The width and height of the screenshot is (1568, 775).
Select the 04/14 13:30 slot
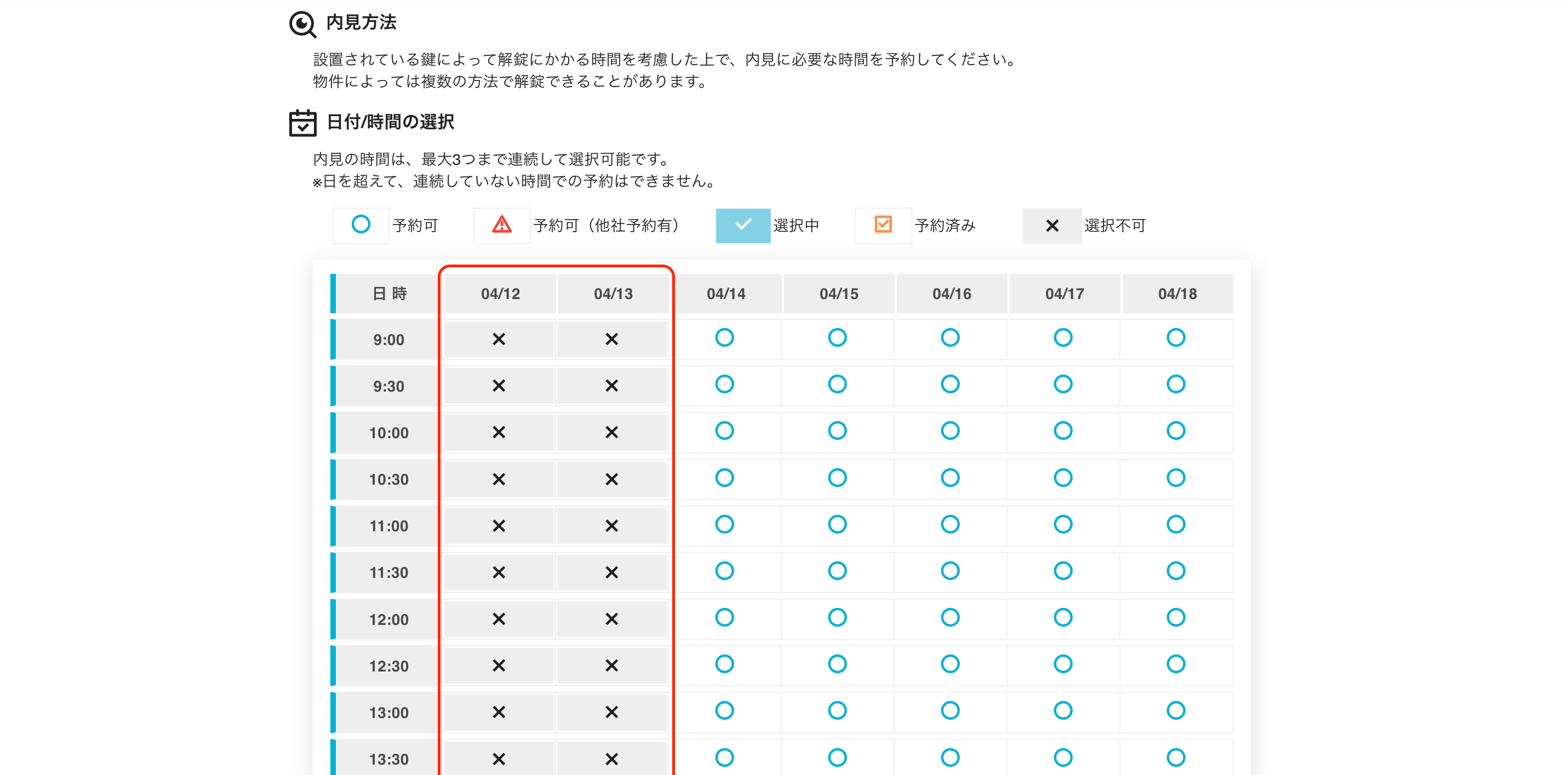click(x=724, y=758)
